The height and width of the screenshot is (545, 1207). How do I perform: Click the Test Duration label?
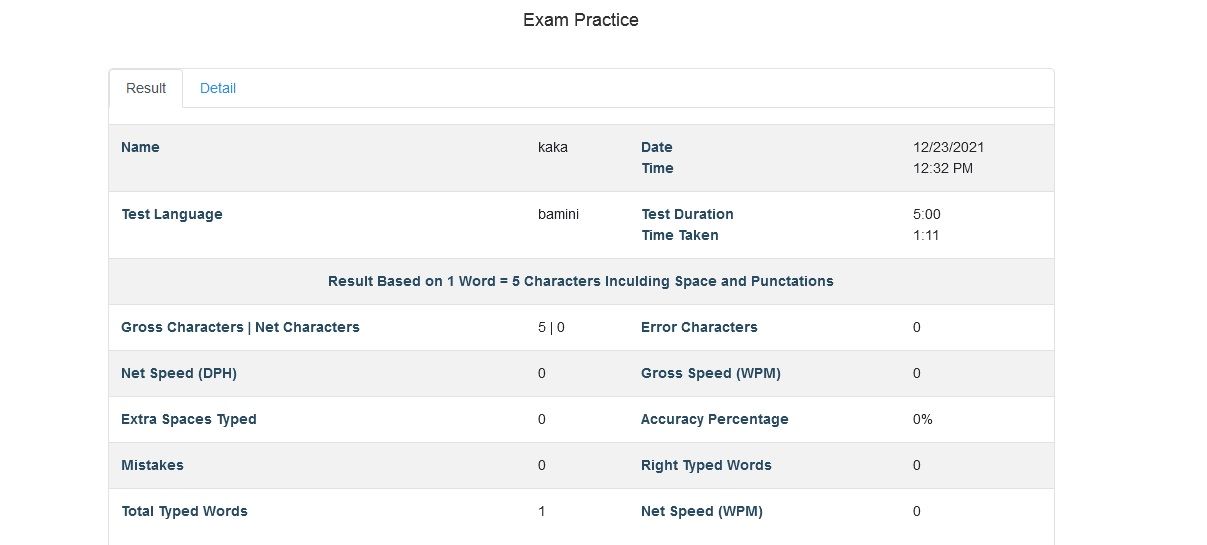tap(687, 214)
